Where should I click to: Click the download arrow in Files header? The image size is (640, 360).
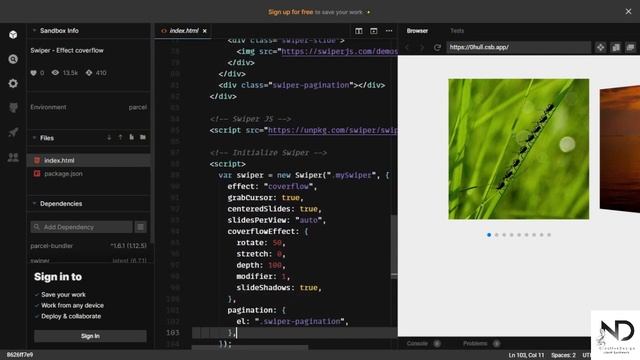[x=109, y=138]
